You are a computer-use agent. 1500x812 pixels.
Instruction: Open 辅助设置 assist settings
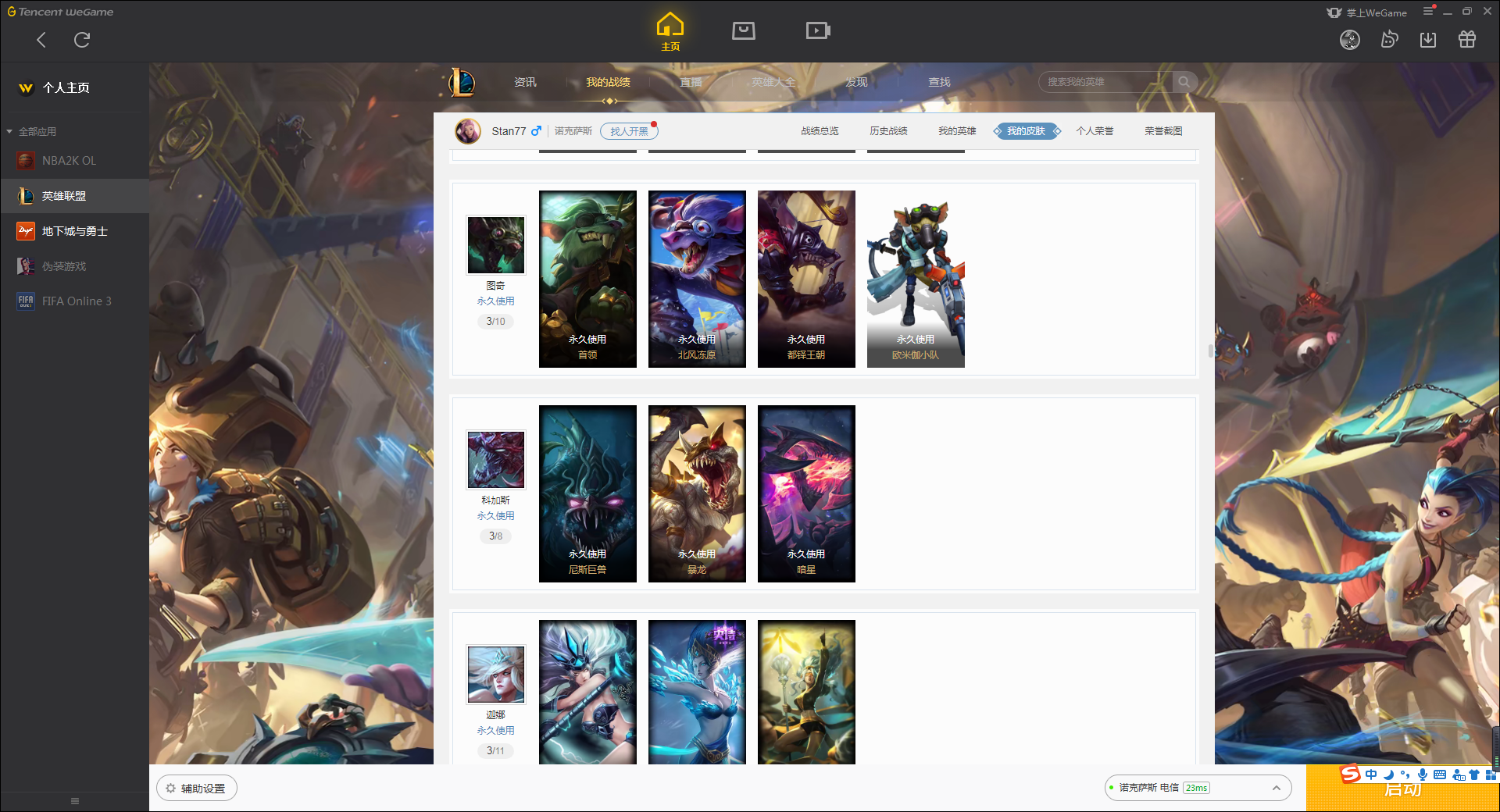pos(197,789)
